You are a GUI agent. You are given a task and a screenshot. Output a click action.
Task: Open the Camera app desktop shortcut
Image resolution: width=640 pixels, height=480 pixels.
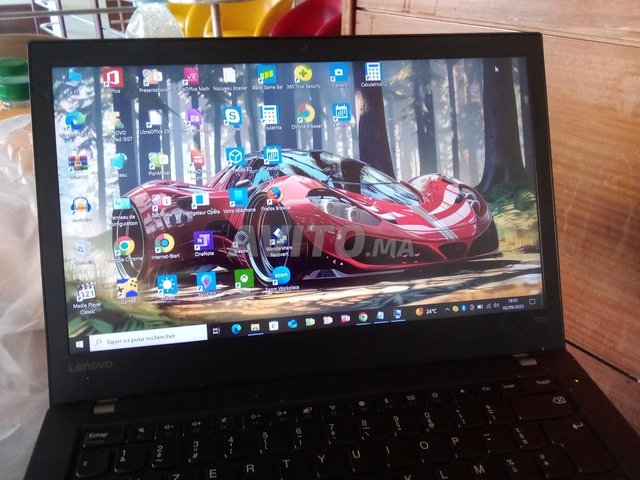coord(339,76)
